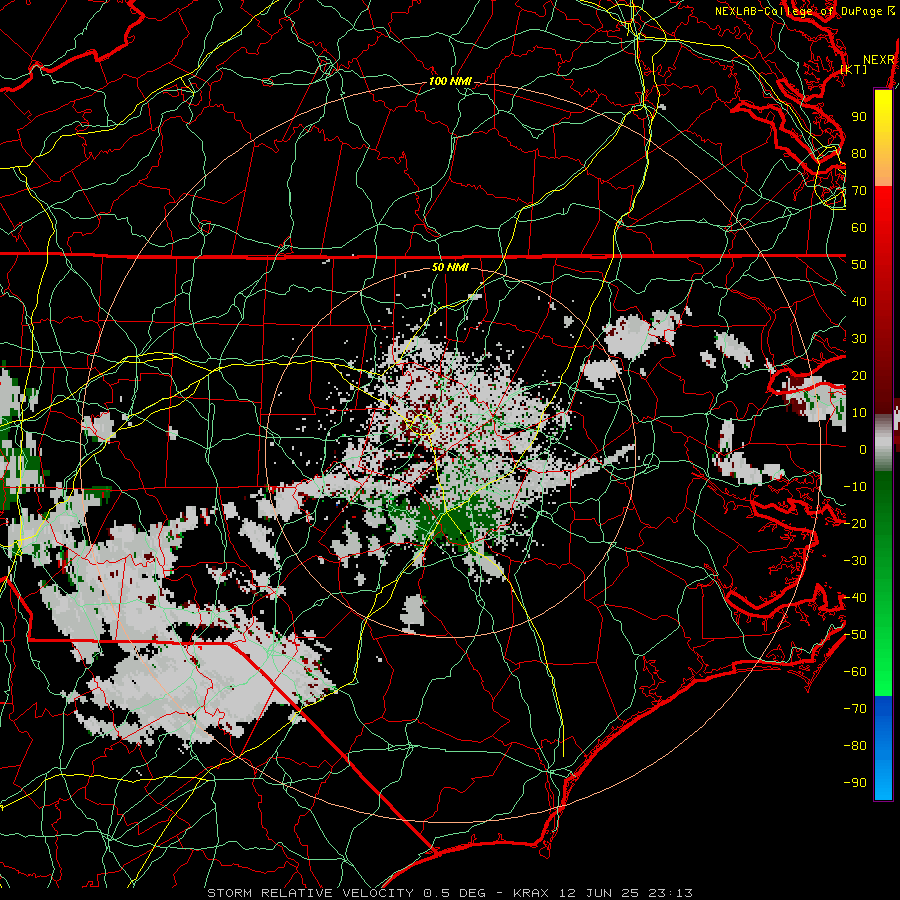This screenshot has width=900, height=900.
Task: Click the -60 label on velocity scale
Action: 855,672
